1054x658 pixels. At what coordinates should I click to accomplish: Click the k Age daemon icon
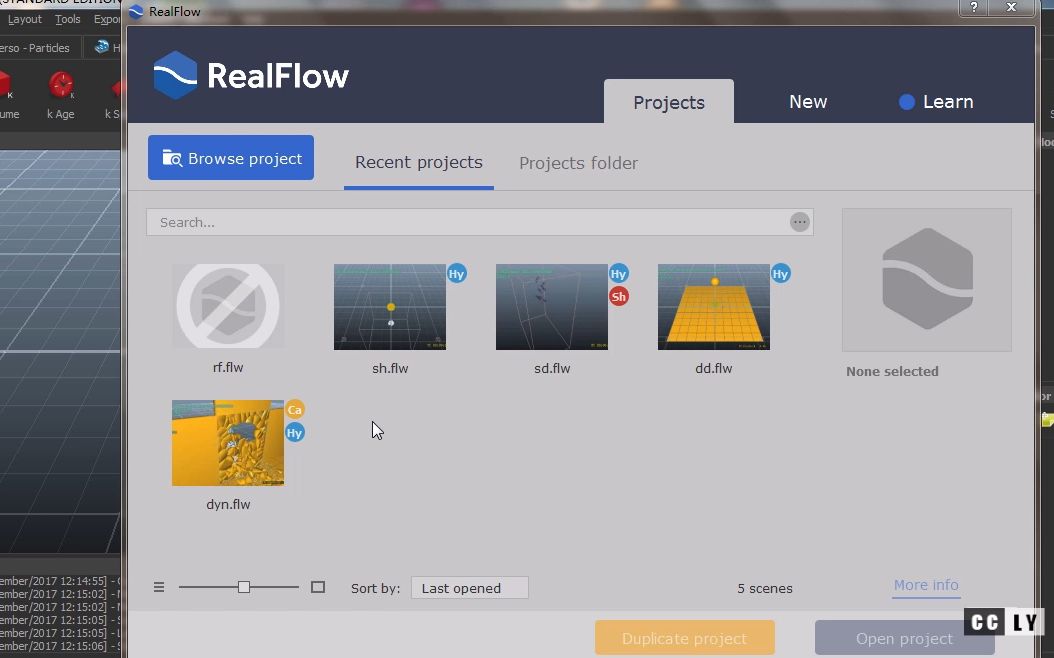coord(60,85)
